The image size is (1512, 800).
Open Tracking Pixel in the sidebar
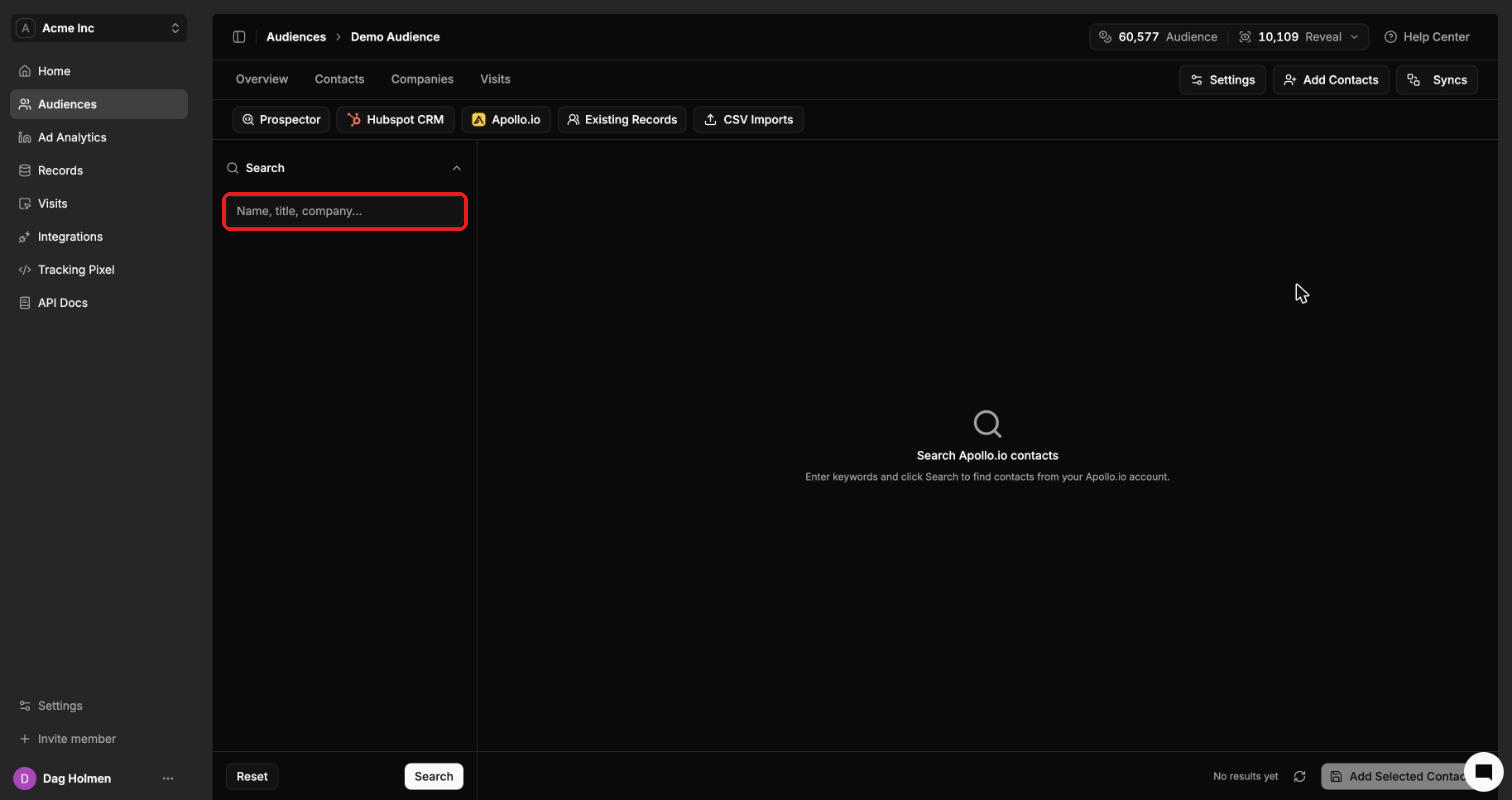99,269
